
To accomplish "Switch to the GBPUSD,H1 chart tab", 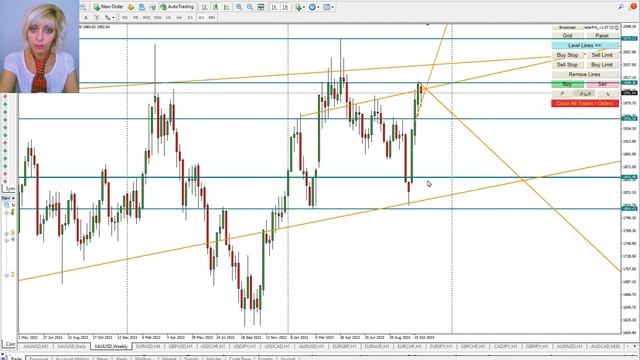I will coord(180,346).
